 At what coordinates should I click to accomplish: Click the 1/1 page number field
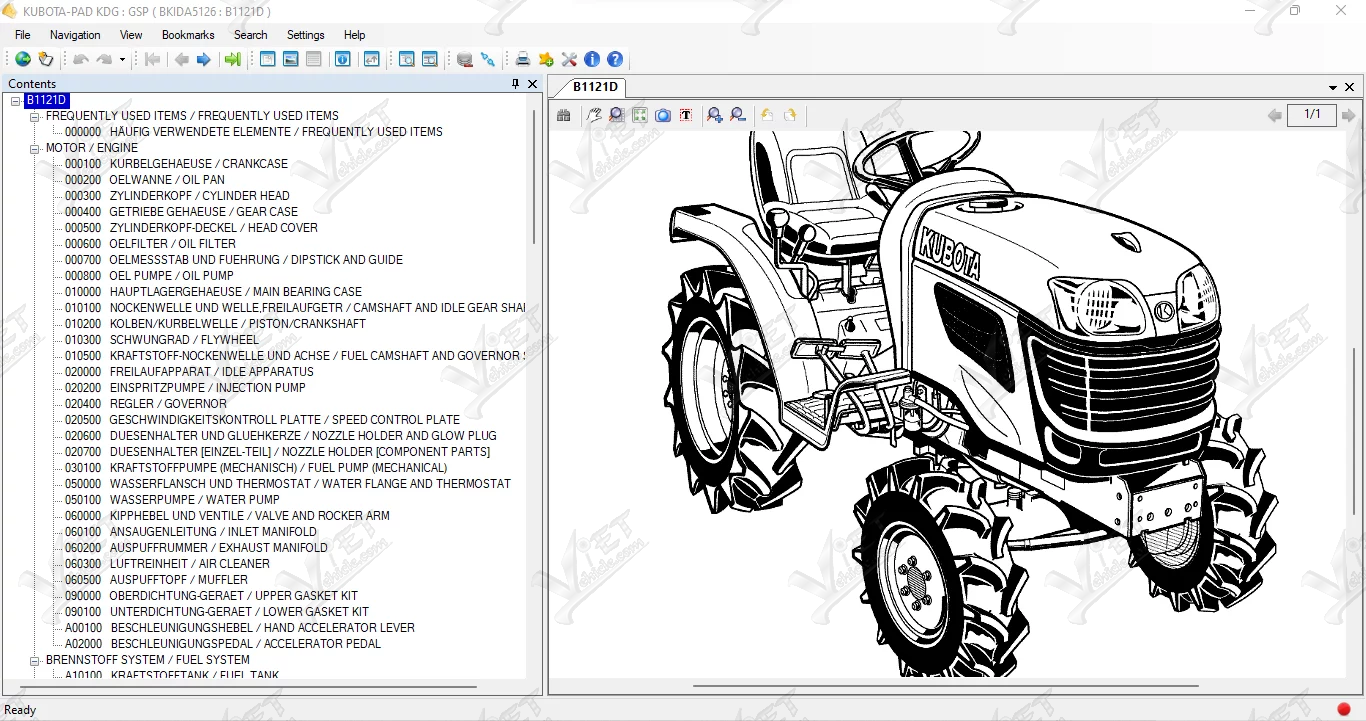pyautogui.click(x=1312, y=115)
